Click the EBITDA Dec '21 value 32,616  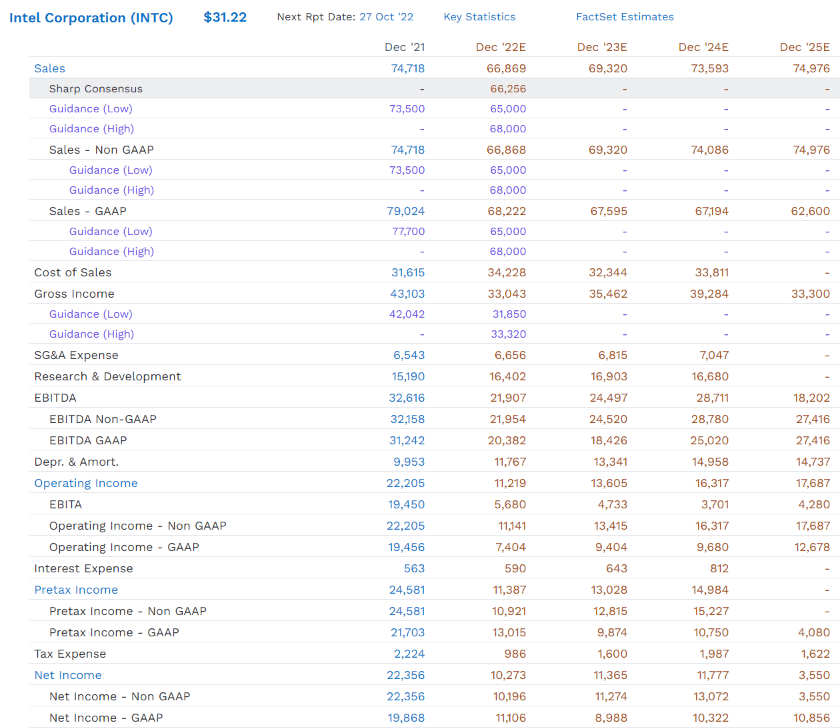point(407,398)
